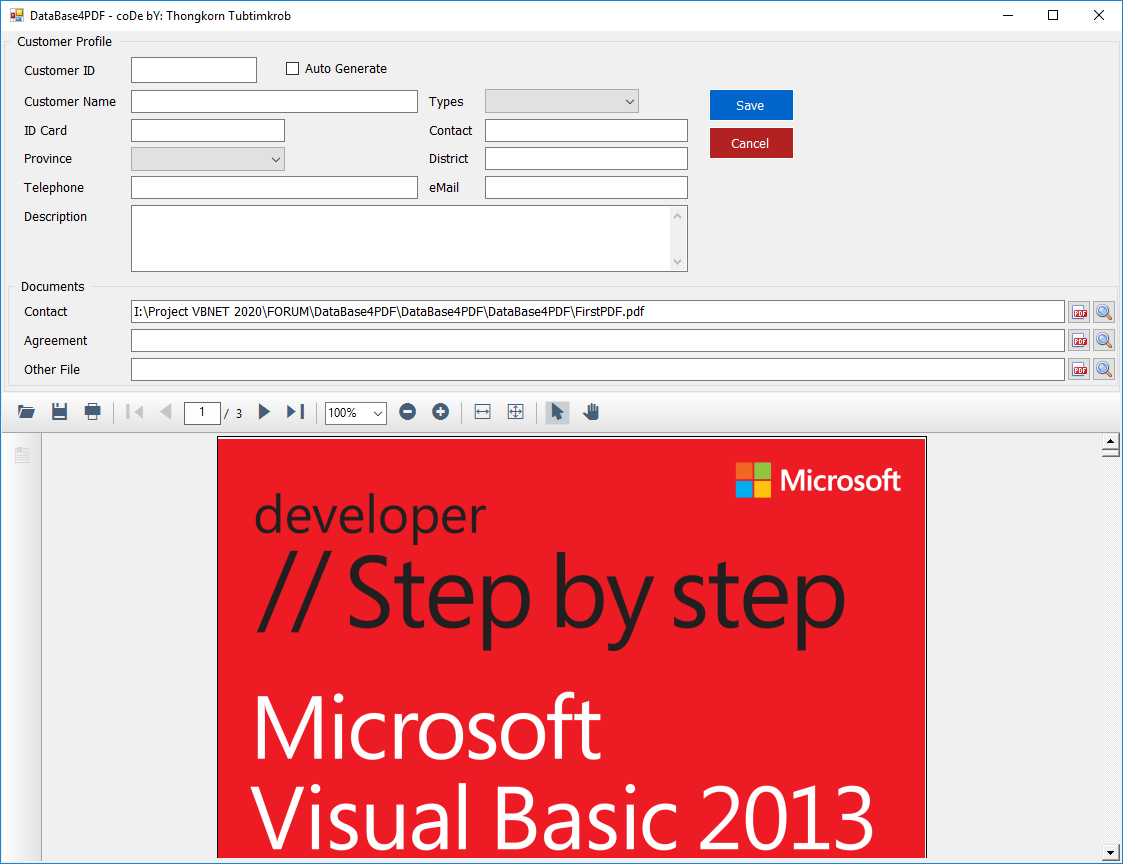This screenshot has width=1123, height=864.
Task: Advance to next PDF page
Action: tap(264, 412)
